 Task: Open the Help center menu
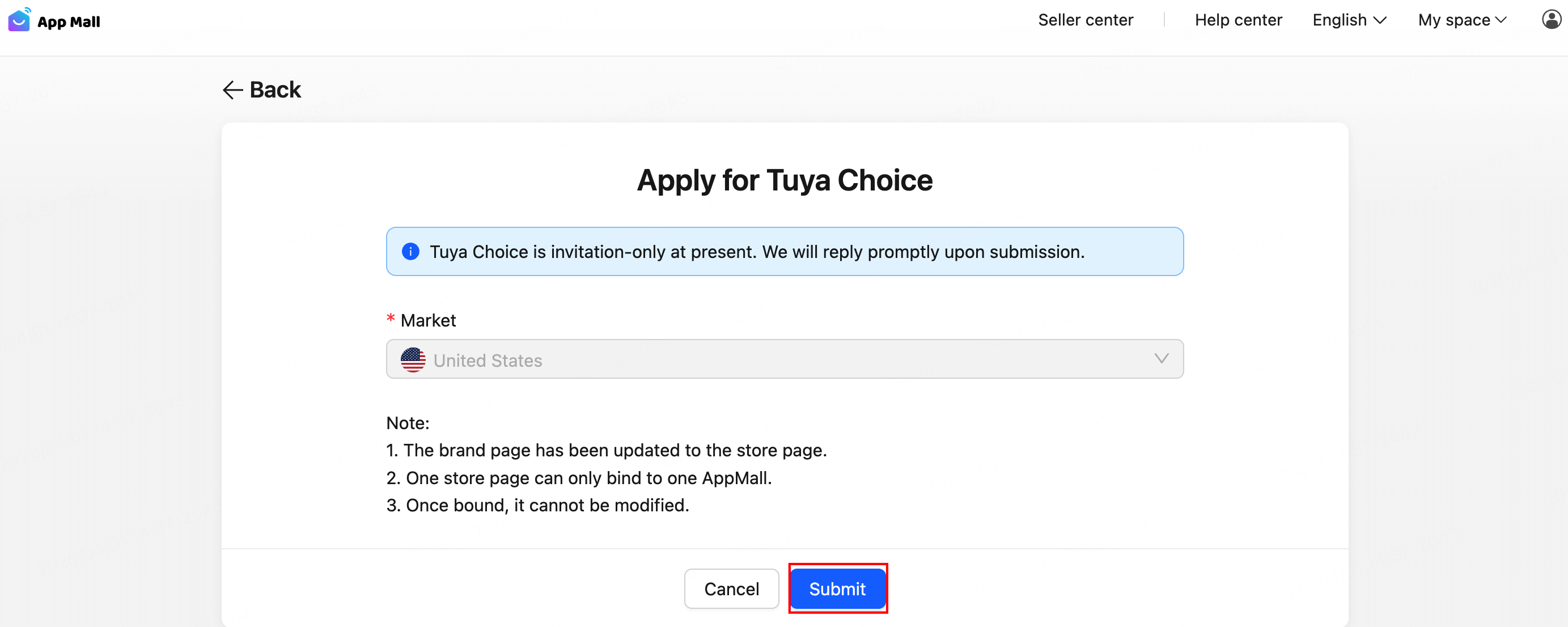point(1238,19)
